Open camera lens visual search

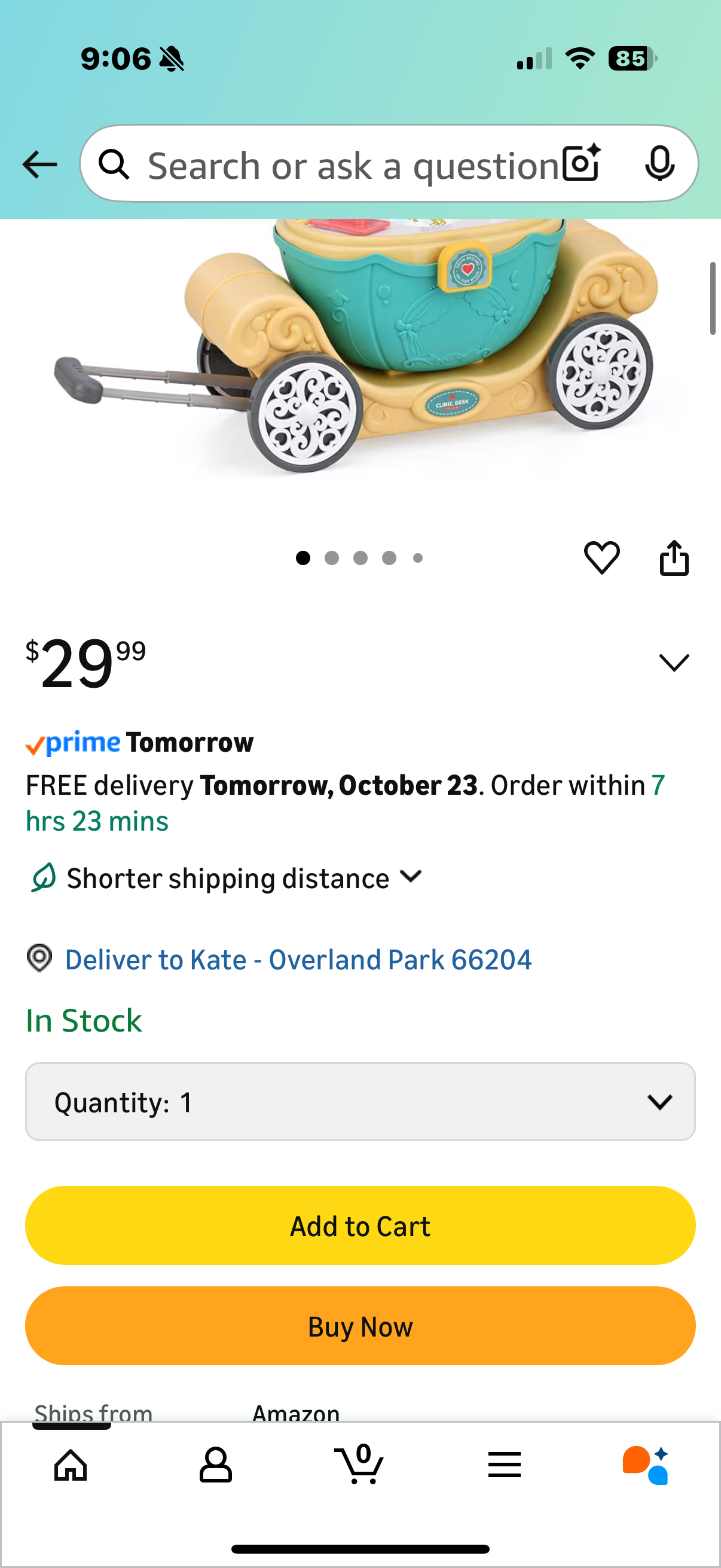click(x=581, y=164)
